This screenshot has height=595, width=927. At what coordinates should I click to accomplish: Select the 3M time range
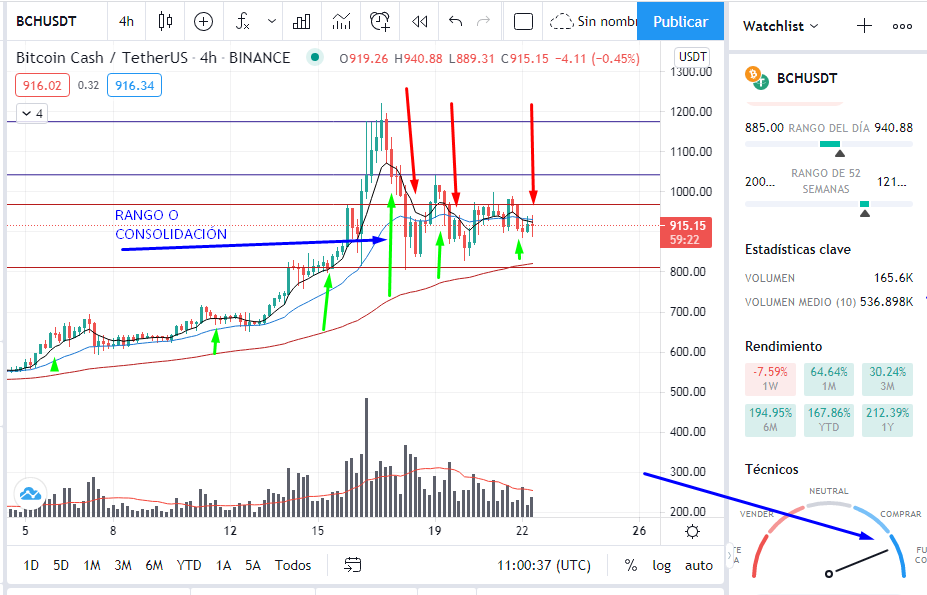(x=122, y=565)
